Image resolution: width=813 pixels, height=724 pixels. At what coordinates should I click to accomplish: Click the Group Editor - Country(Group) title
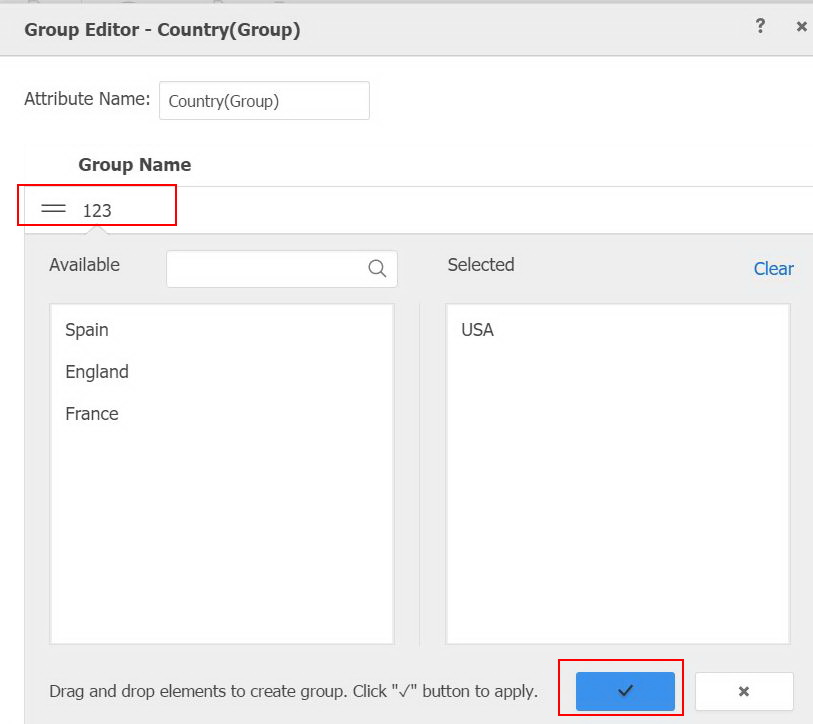164,30
